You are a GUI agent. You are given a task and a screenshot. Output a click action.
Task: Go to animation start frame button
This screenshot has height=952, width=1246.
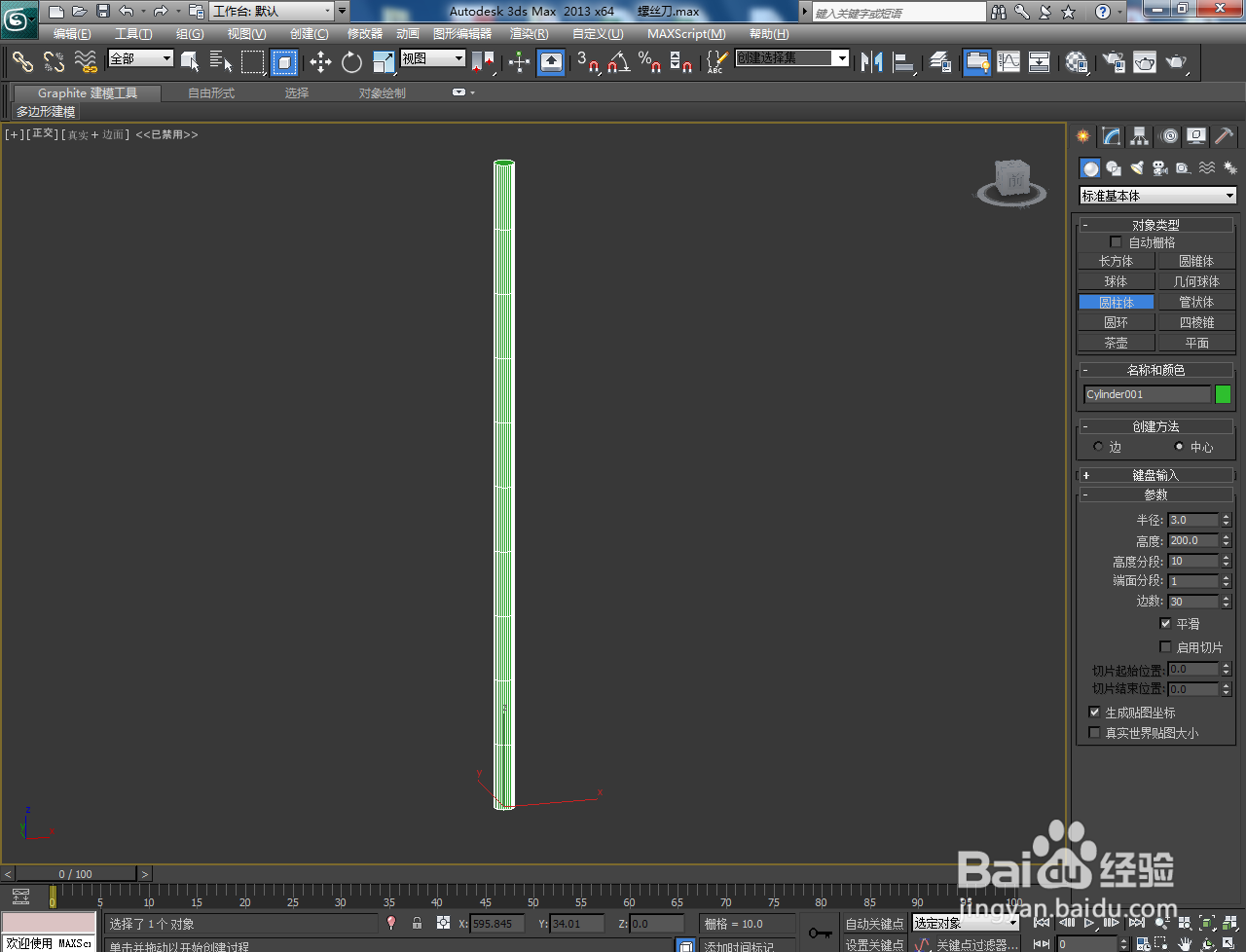1042,923
